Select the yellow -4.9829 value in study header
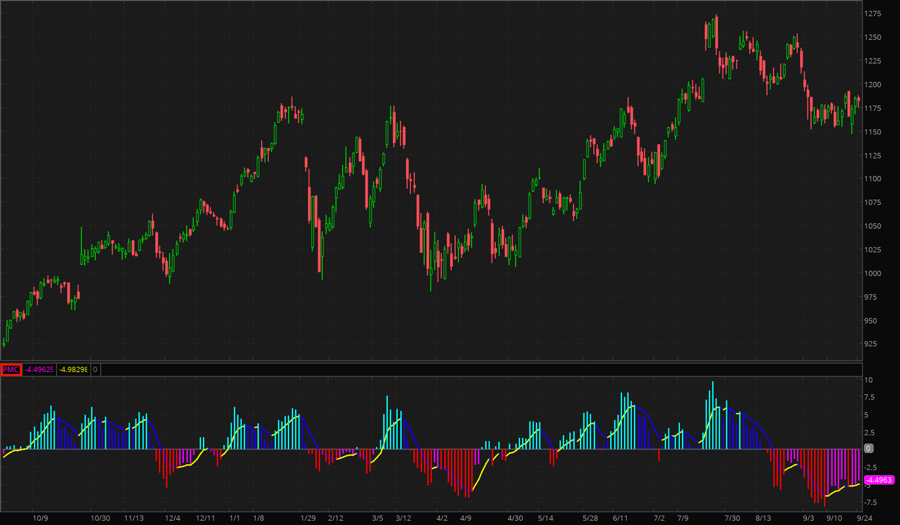 click(x=73, y=369)
